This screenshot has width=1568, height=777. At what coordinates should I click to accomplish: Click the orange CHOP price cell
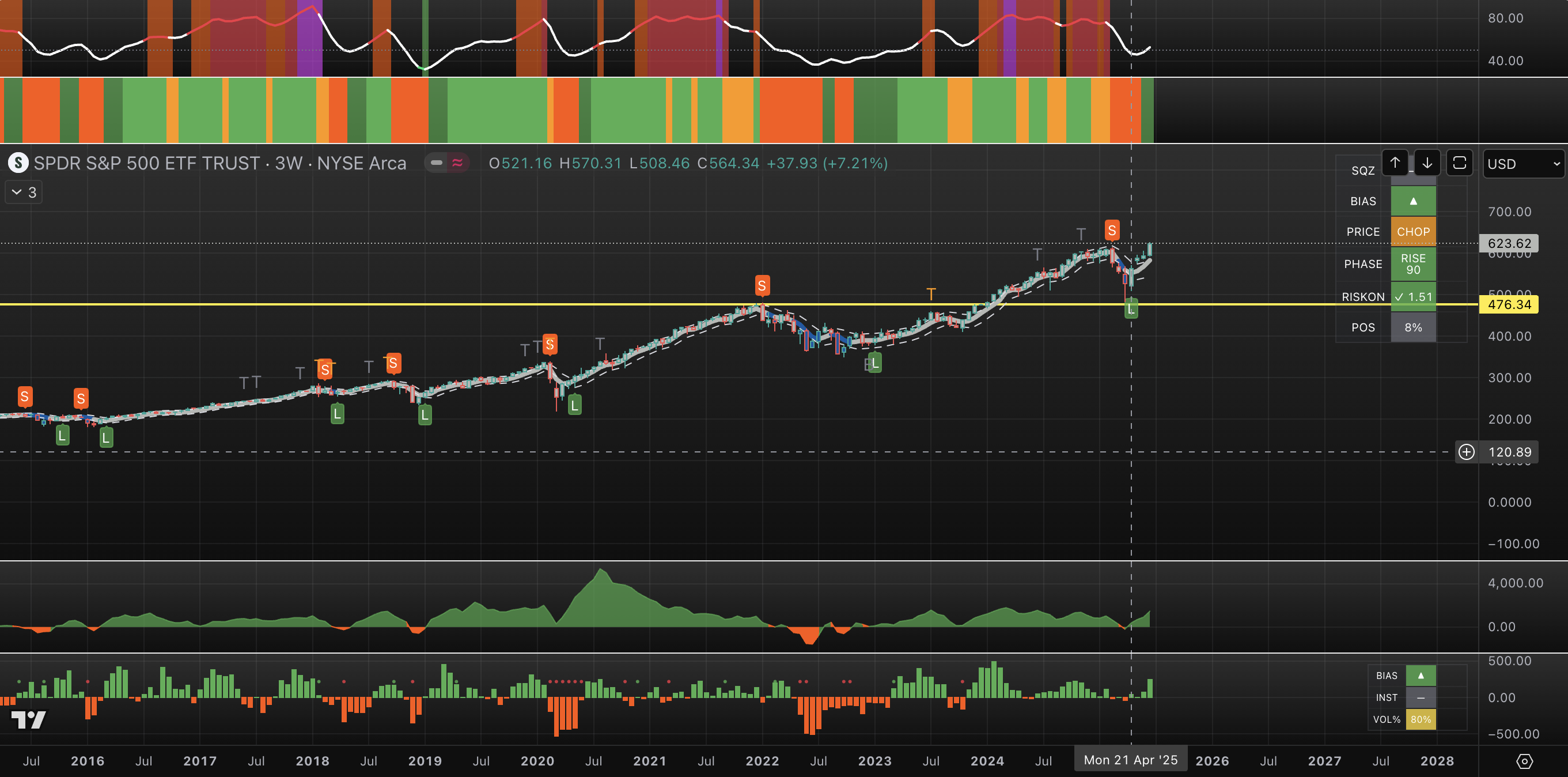point(1413,232)
